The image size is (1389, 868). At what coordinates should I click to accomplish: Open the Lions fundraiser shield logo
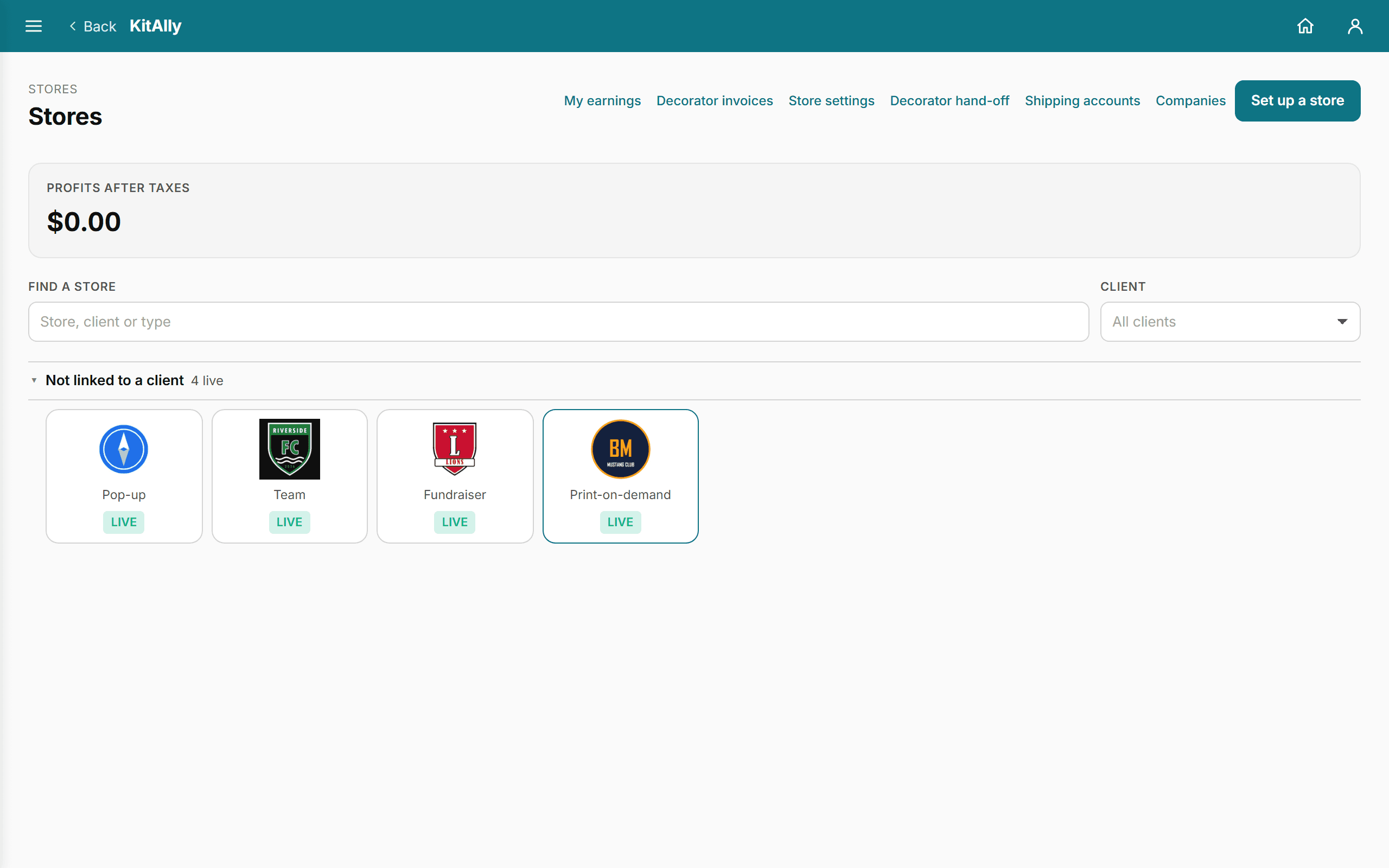(455, 449)
